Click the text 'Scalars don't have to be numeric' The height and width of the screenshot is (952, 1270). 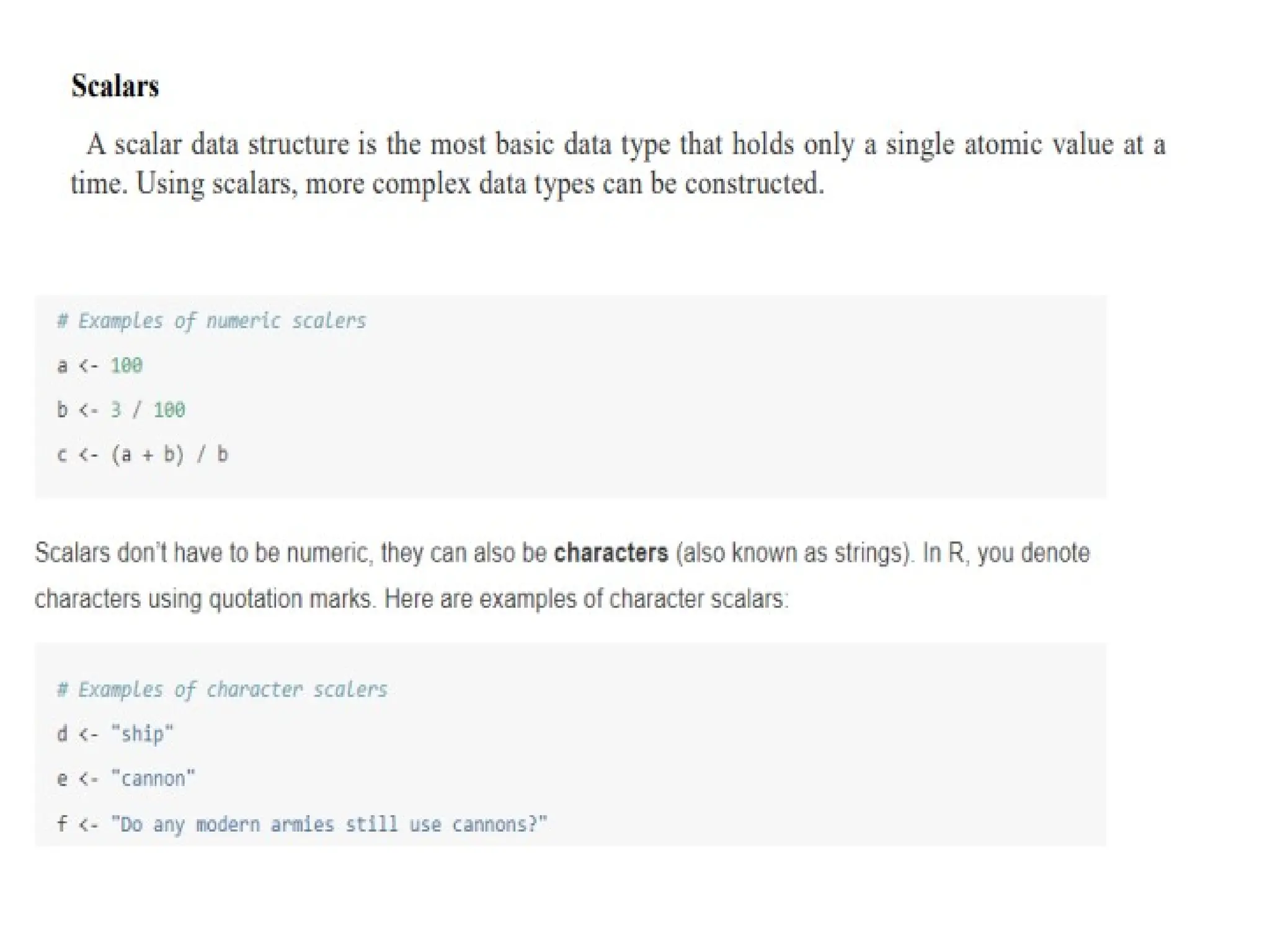click(204, 553)
